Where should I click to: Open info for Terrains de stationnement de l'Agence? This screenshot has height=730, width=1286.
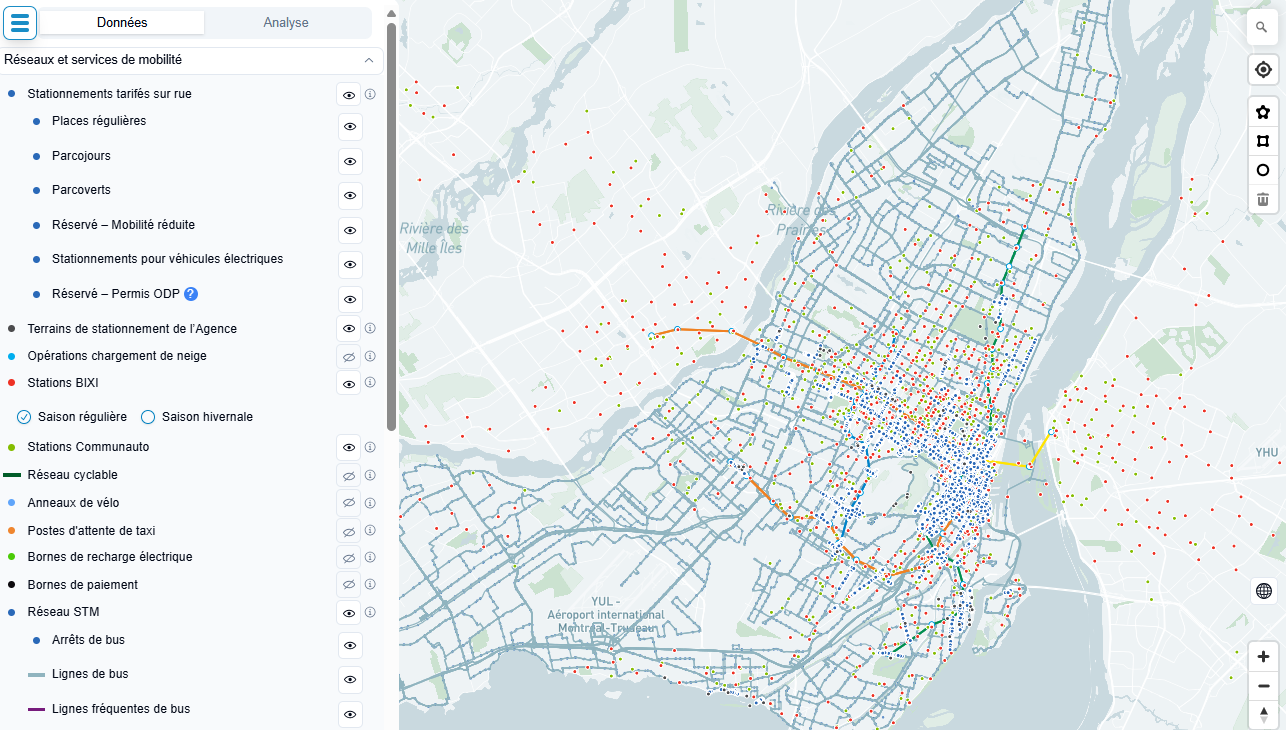point(370,328)
